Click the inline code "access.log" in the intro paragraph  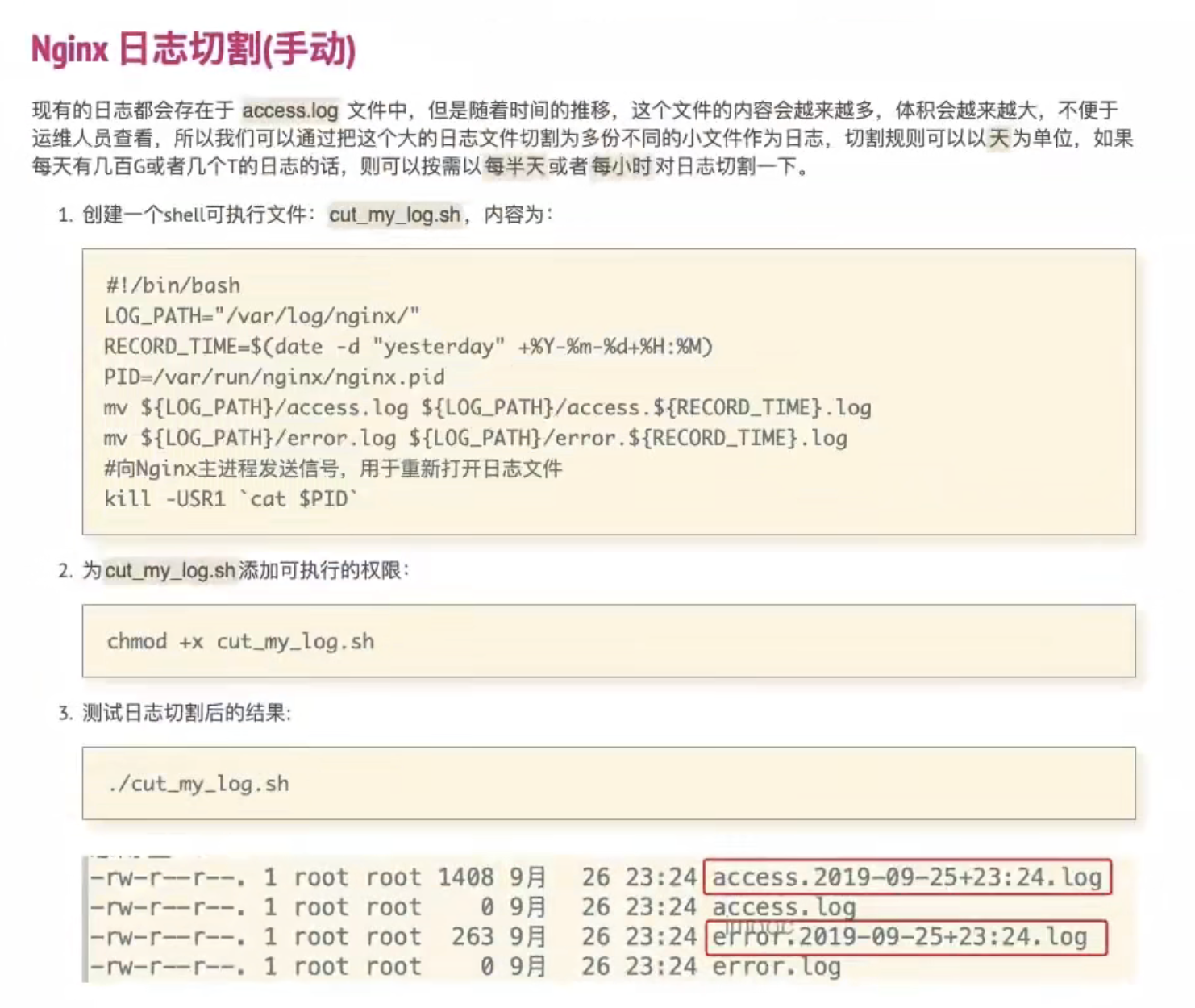[290, 110]
